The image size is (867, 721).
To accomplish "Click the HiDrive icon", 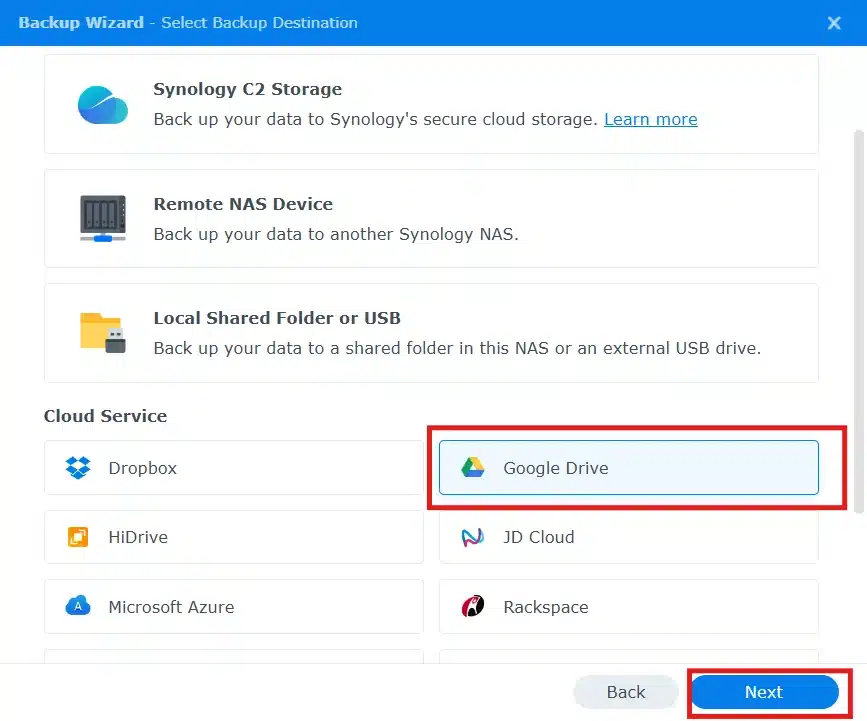I will (x=74, y=537).
